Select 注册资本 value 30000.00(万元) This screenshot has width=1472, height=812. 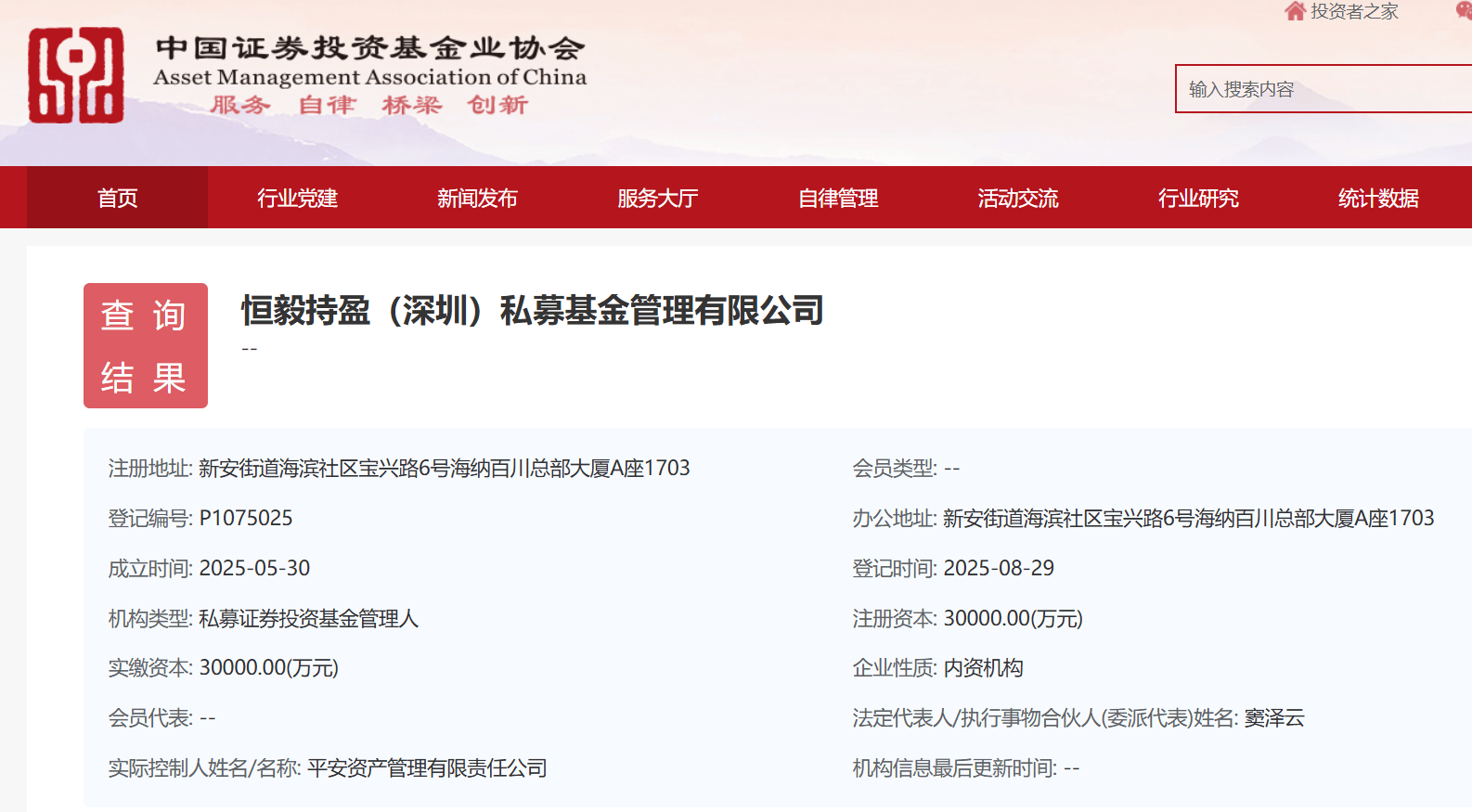click(1014, 618)
